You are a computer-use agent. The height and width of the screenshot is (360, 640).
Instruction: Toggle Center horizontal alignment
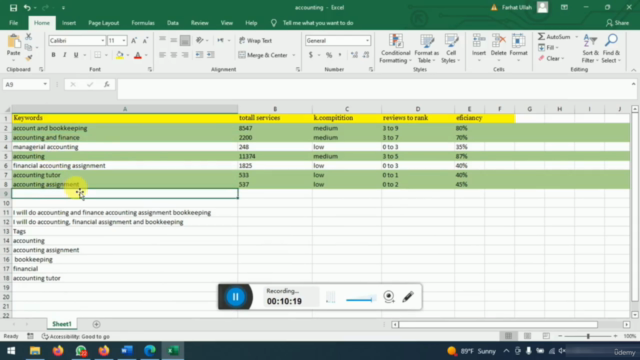click(174, 55)
